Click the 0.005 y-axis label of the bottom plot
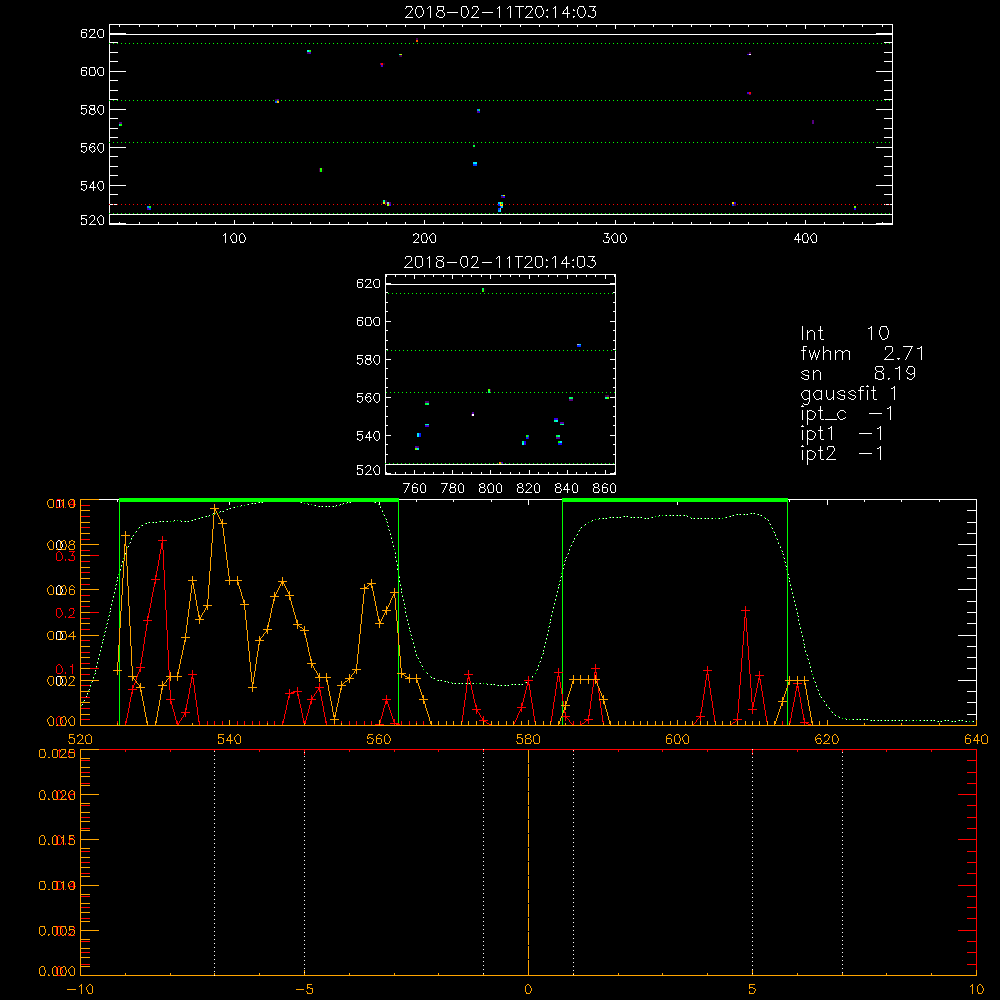The width and height of the screenshot is (1000, 1000). (57, 931)
